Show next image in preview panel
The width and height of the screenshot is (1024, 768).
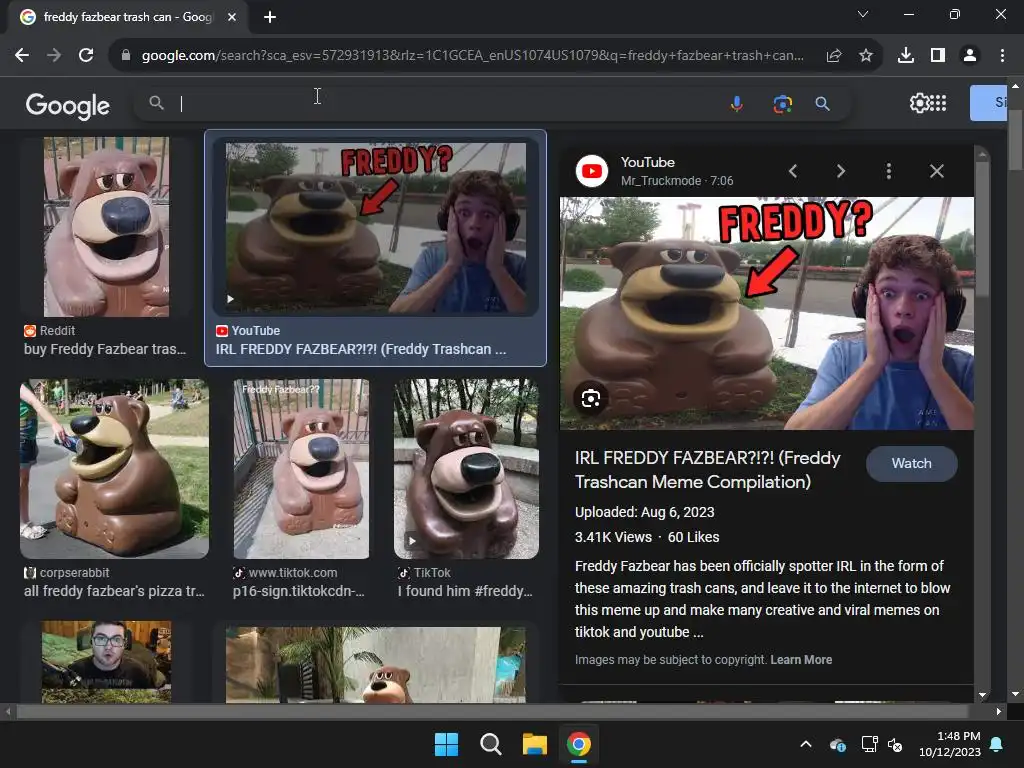point(840,171)
